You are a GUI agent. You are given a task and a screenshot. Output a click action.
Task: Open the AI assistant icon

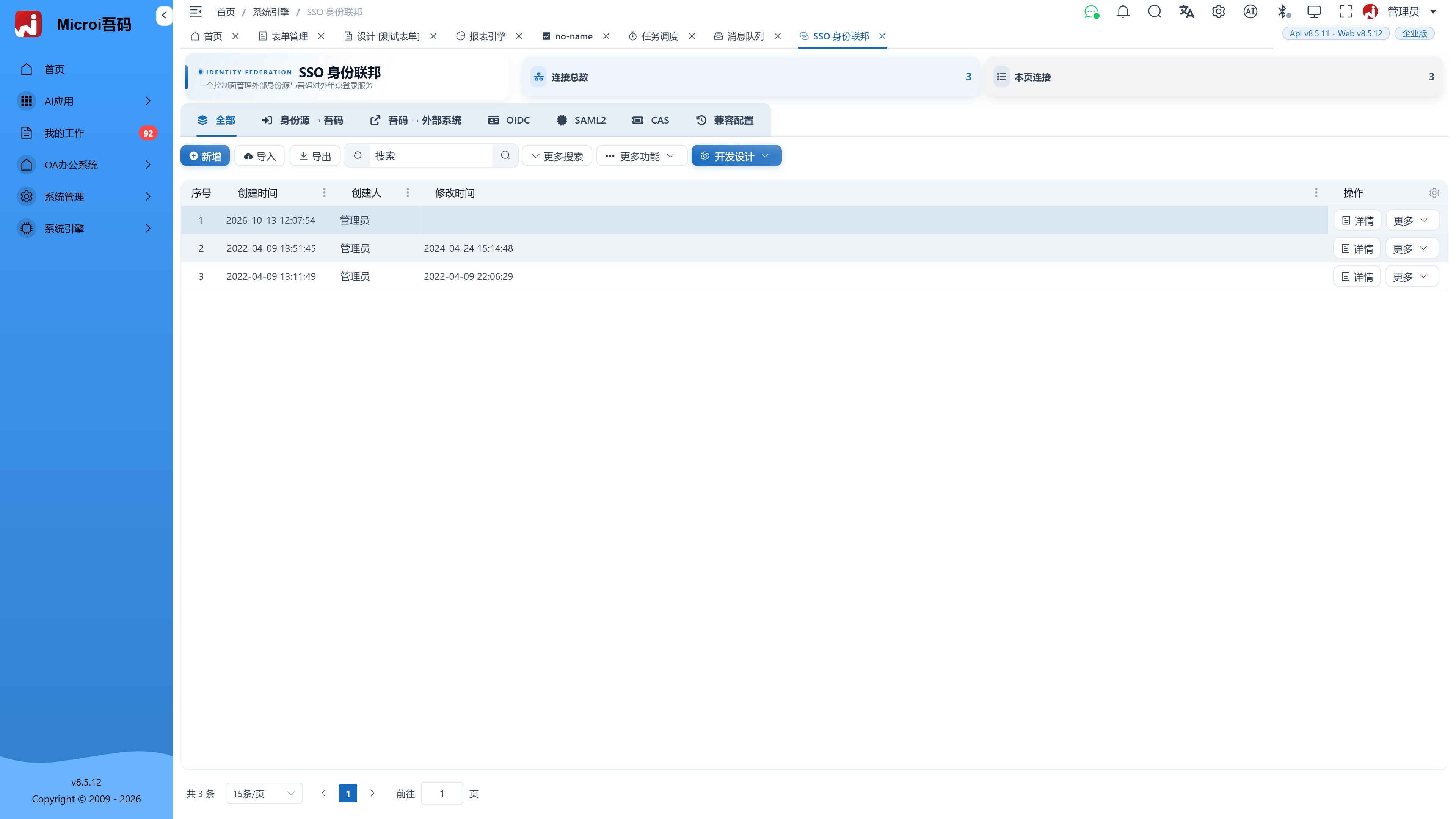(1250, 11)
